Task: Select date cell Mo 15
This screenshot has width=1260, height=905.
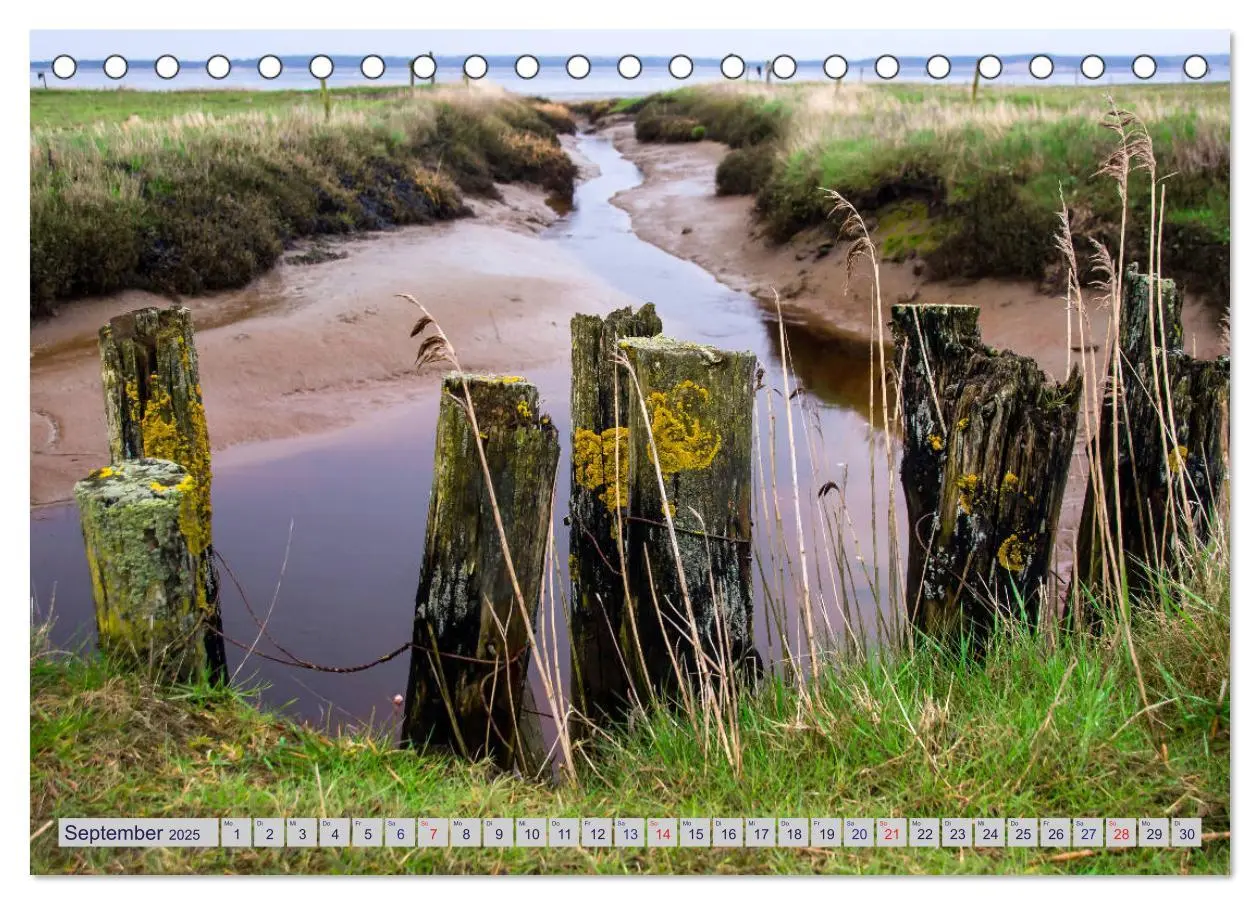Action: coord(695,833)
